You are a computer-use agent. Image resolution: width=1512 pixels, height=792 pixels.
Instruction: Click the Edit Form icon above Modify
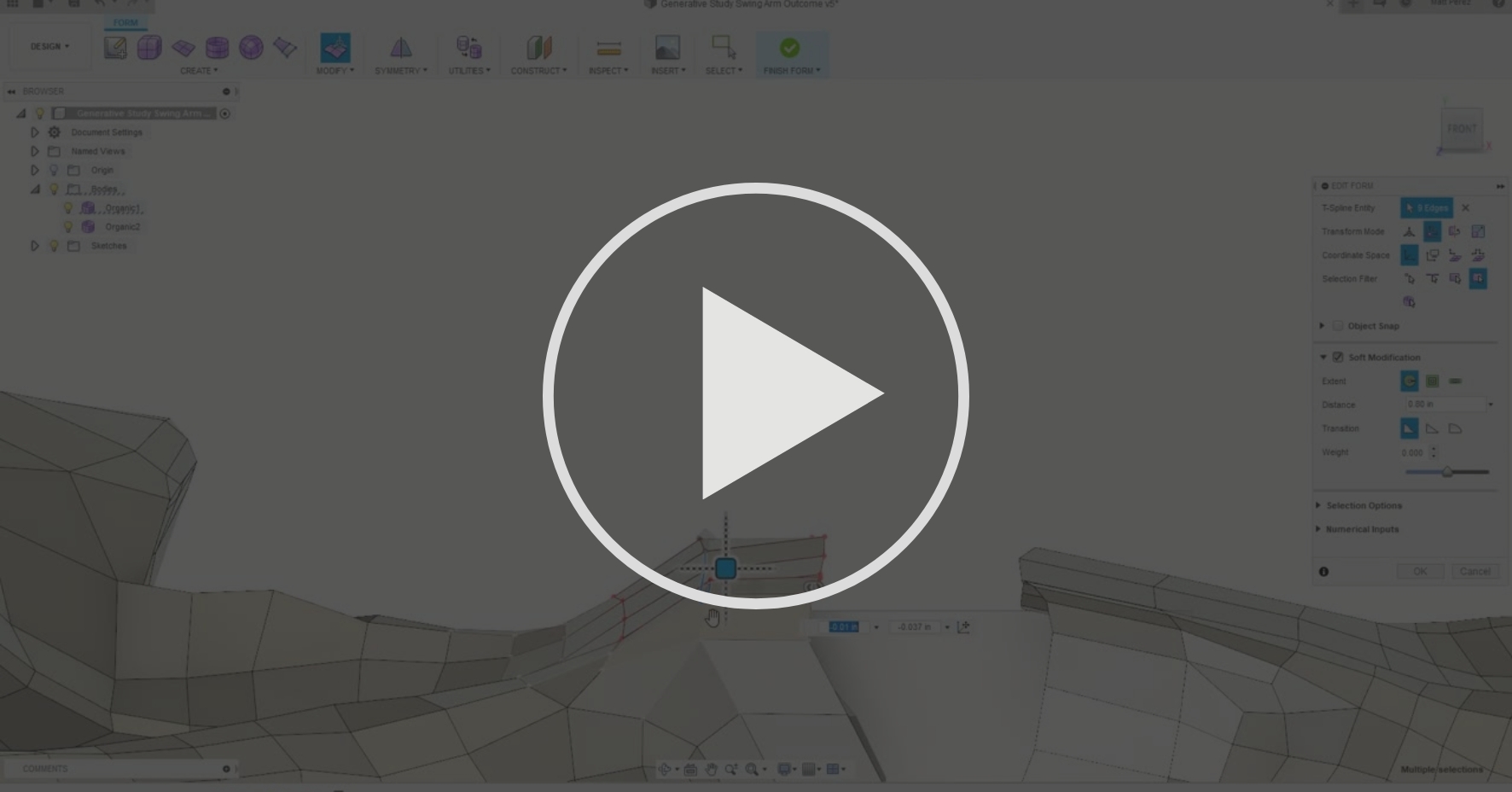pos(335,47)
